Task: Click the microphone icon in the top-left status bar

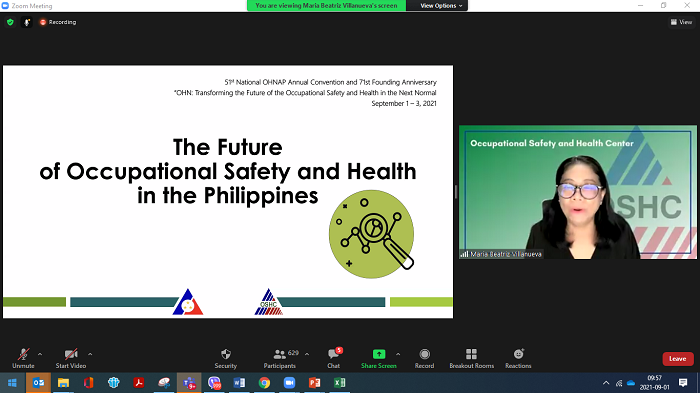Action: pyautogui.click(x=27, y=22)
